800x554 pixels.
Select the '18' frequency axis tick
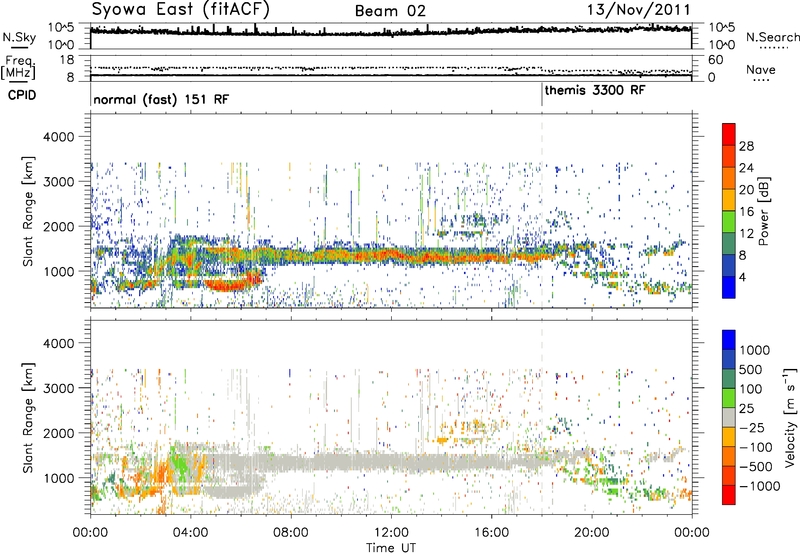pos(66,60)
